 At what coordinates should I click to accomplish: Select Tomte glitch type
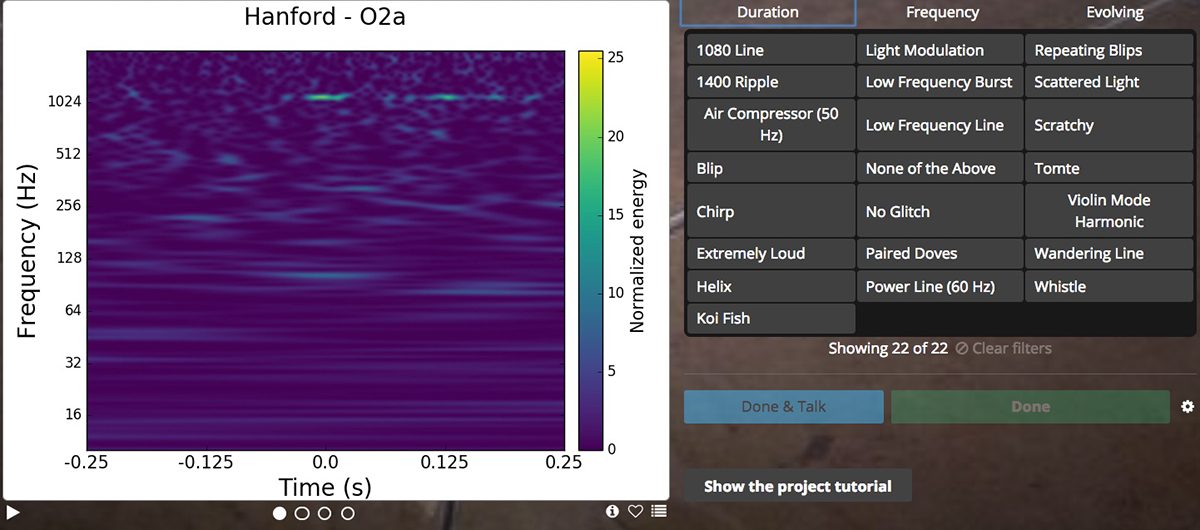coord(1110,168)
